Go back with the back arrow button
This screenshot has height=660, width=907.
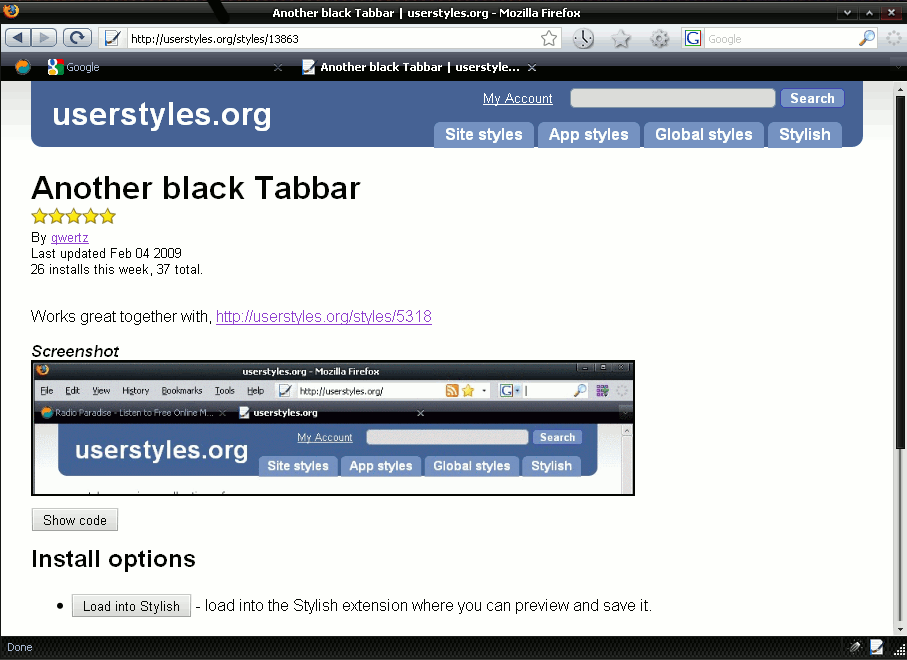[x=18, y=38]
